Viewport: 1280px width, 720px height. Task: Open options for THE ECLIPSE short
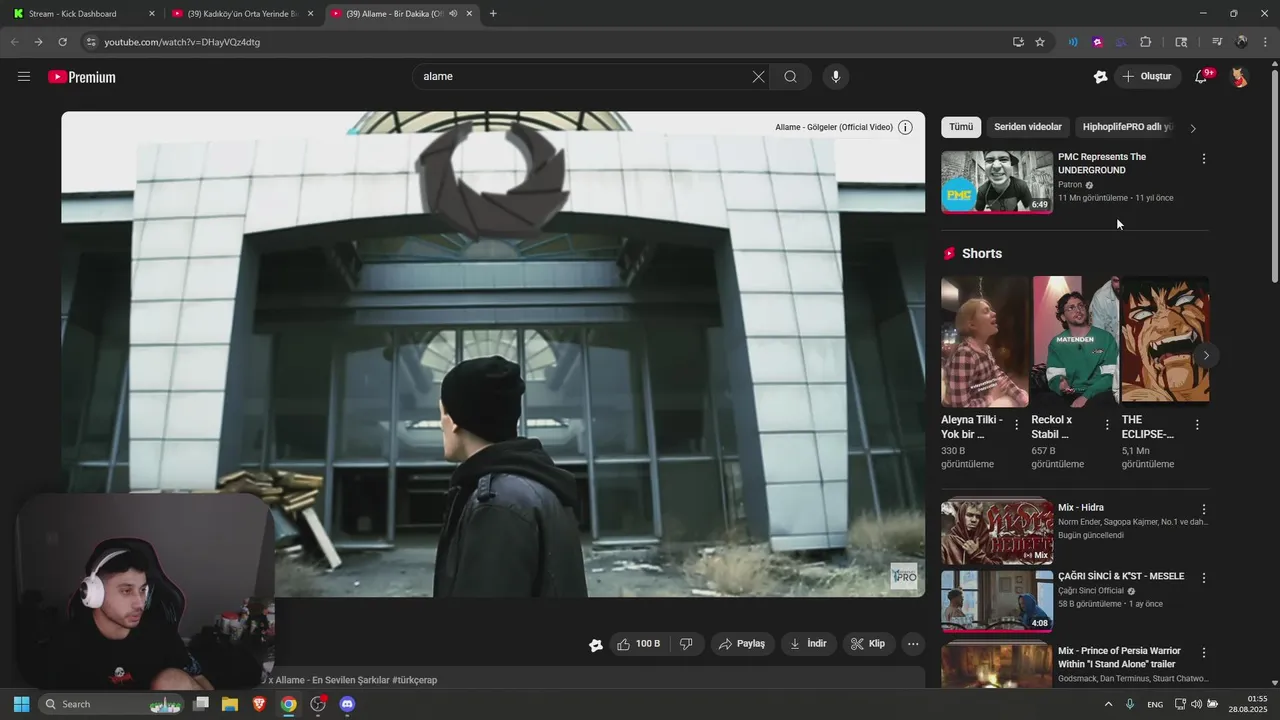point(1197,425)
